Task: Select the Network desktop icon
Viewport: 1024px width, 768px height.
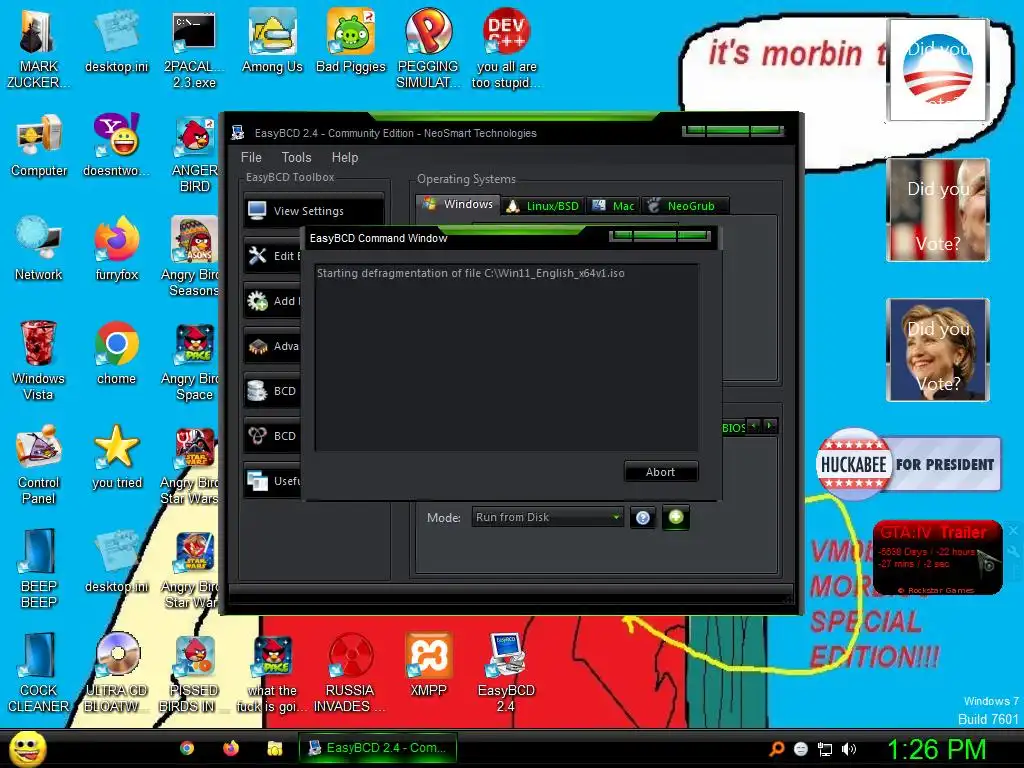Action: pos(39,249)
